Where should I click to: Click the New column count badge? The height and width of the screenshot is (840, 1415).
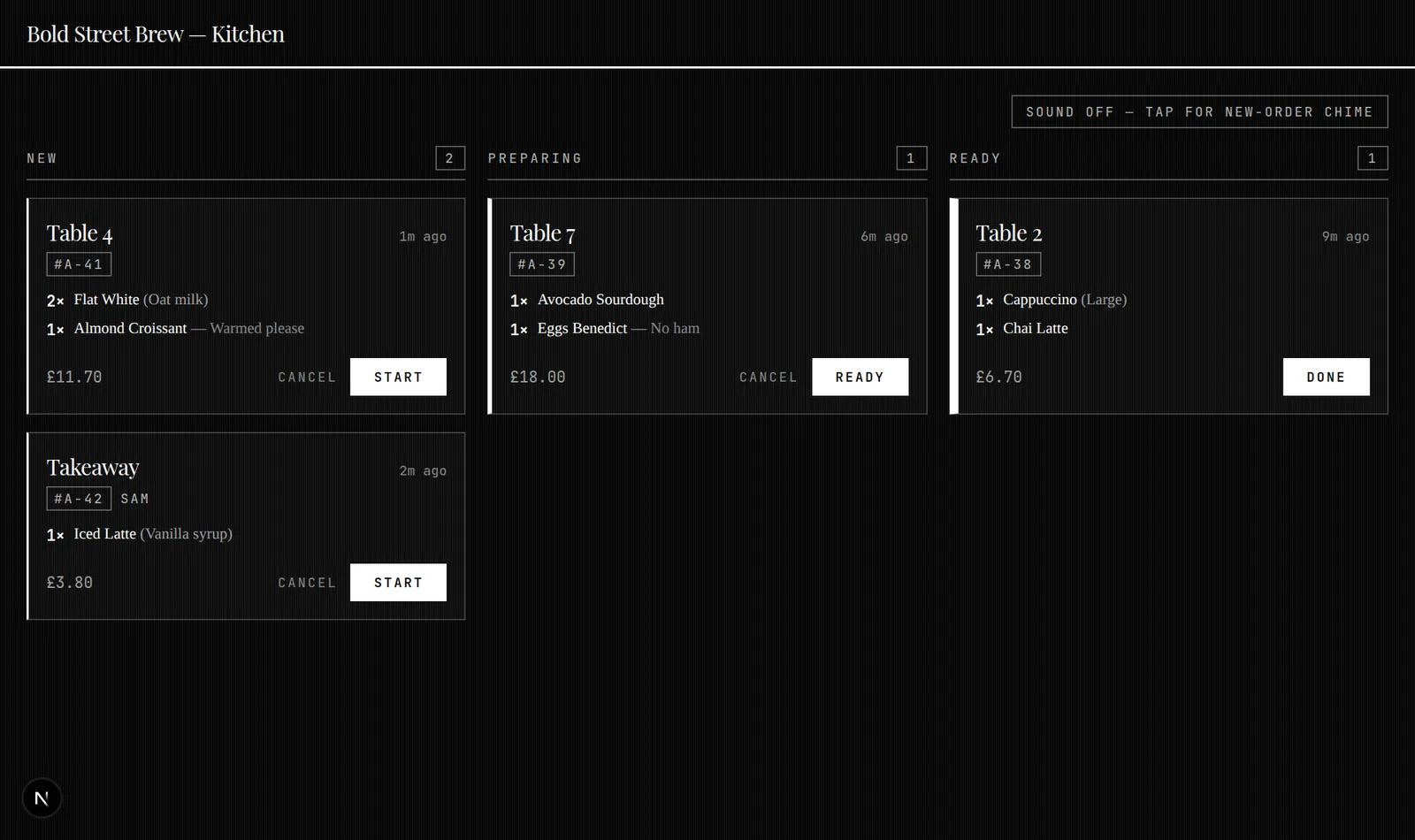point(449,158)
